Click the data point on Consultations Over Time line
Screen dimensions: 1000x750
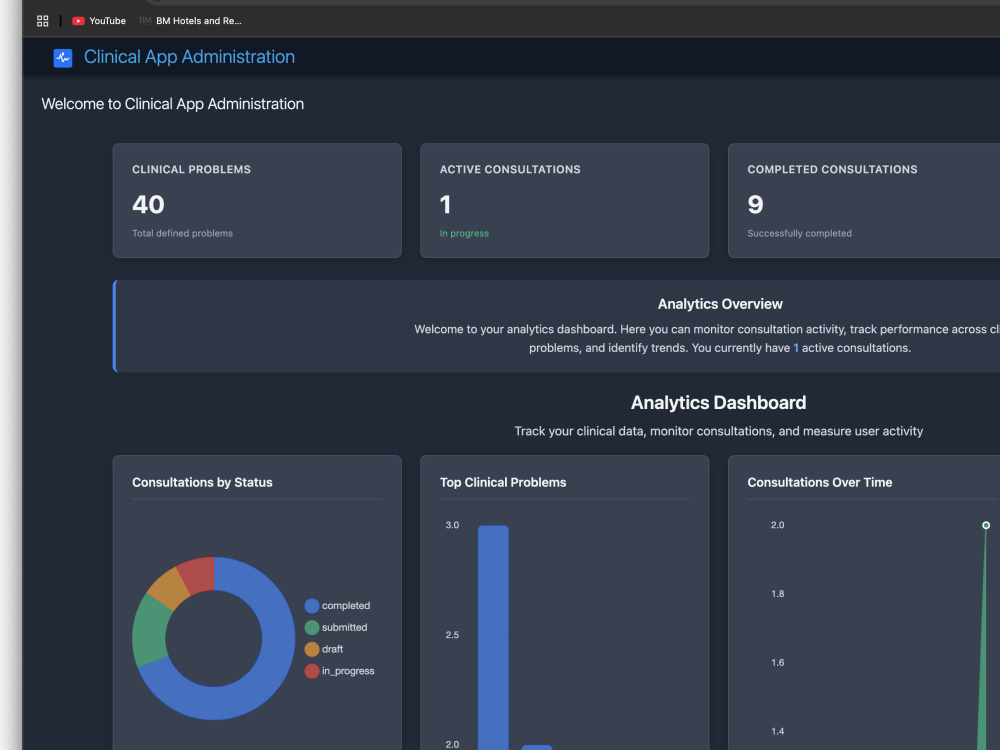point(986,526)
